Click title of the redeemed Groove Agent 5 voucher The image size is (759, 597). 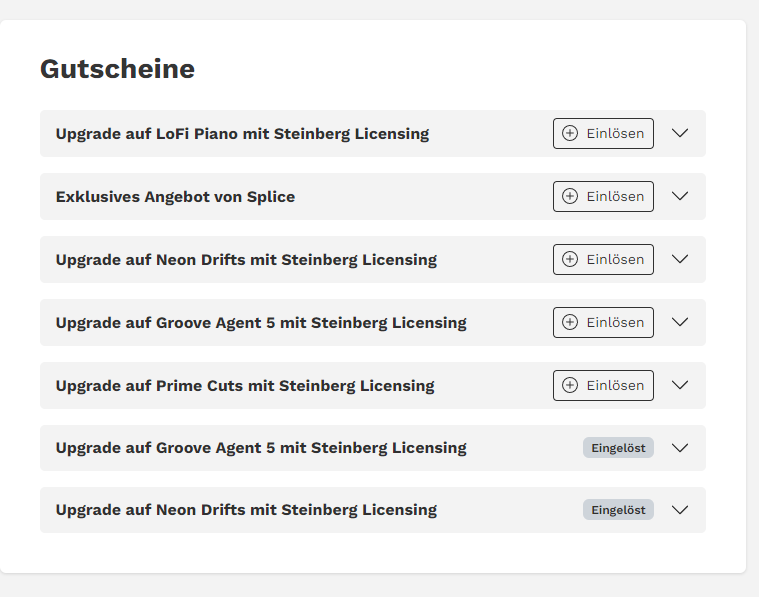[261, 448]
